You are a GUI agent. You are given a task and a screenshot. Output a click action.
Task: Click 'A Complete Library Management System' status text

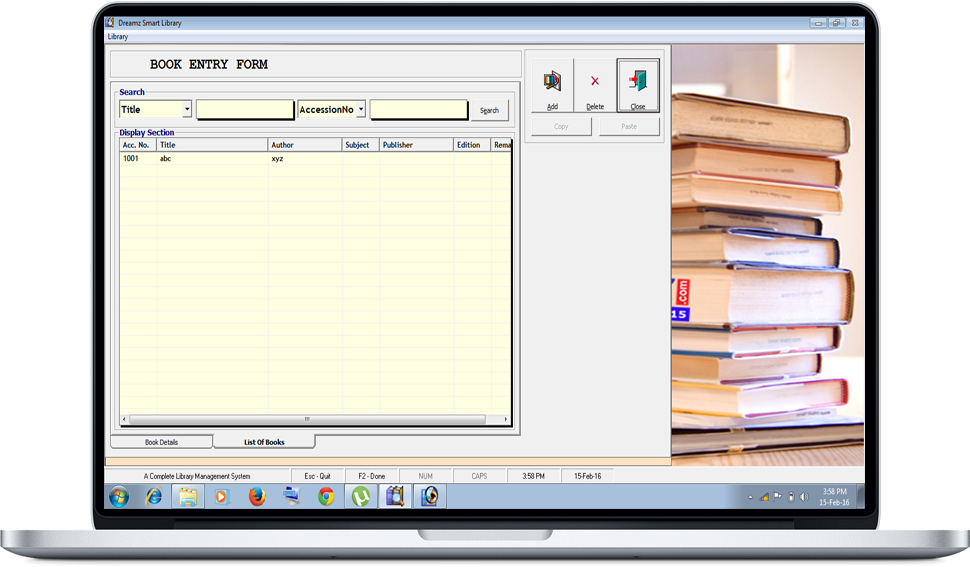(x=197, y=476)
